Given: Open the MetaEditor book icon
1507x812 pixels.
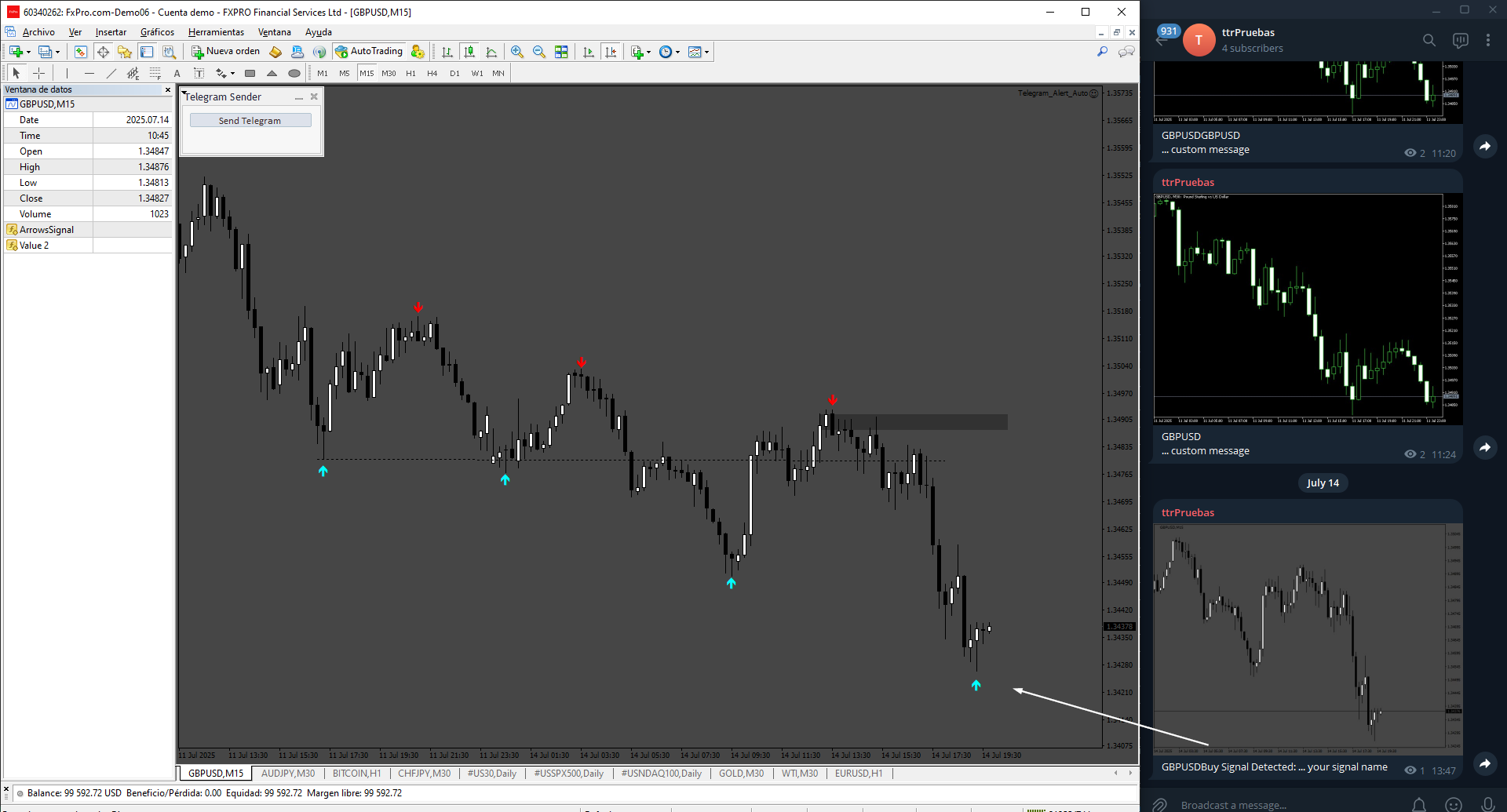Looking at the screenshot, I should [275, 52].
